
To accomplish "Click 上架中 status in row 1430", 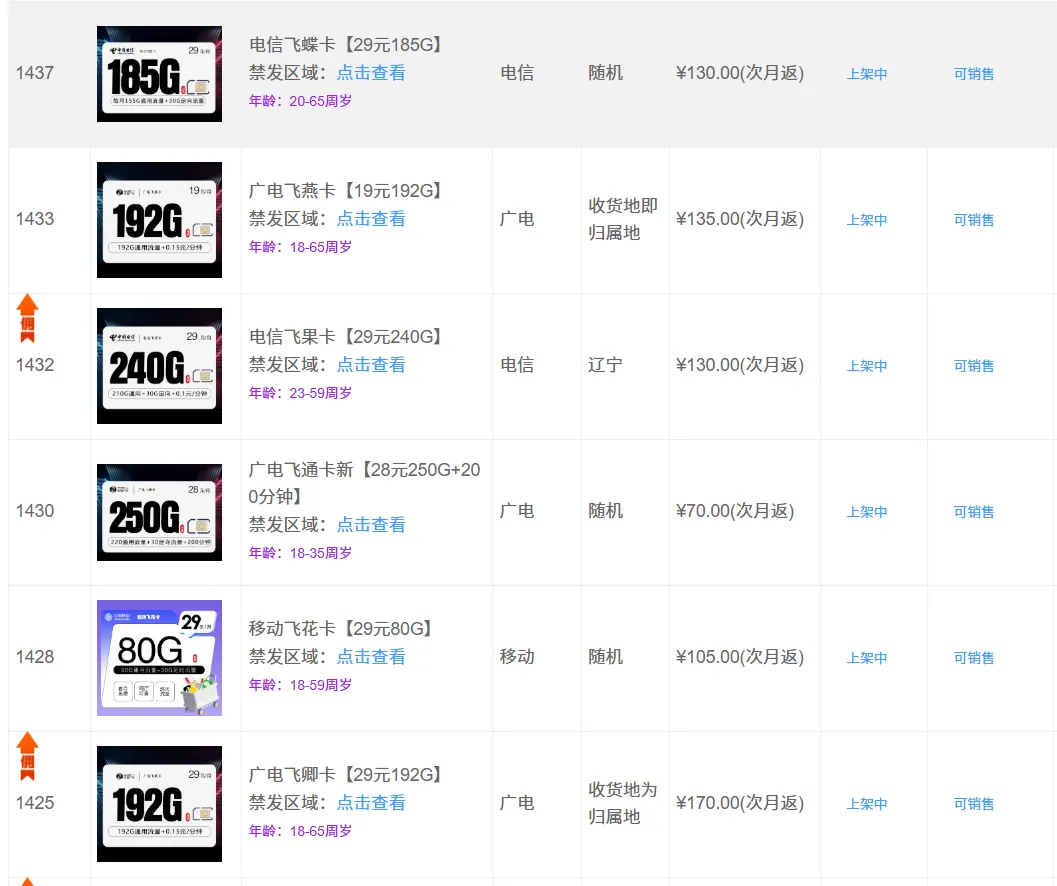I will [867, 512].
